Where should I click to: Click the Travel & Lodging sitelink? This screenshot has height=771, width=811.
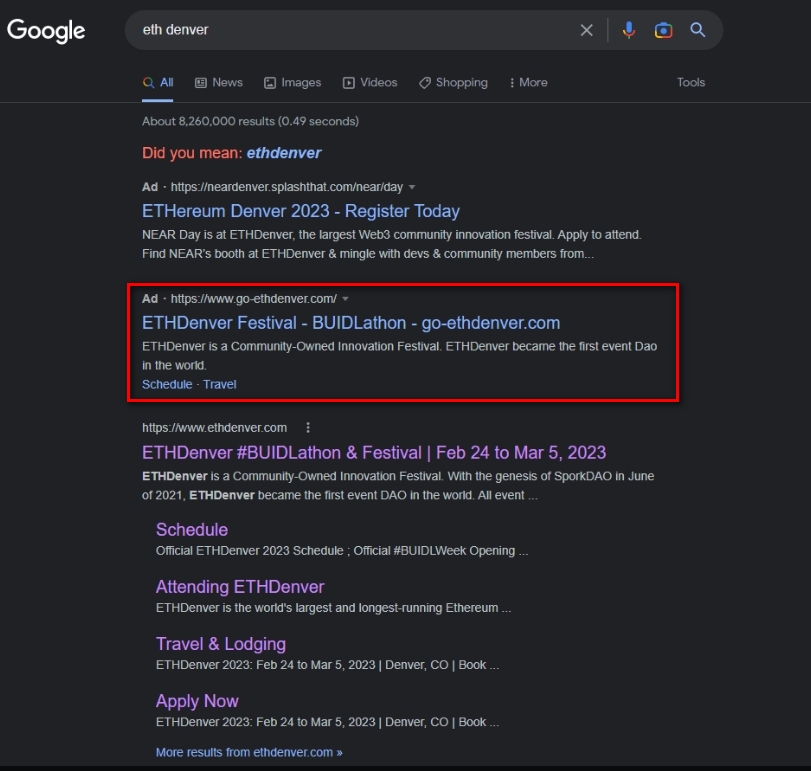(220, 644)
